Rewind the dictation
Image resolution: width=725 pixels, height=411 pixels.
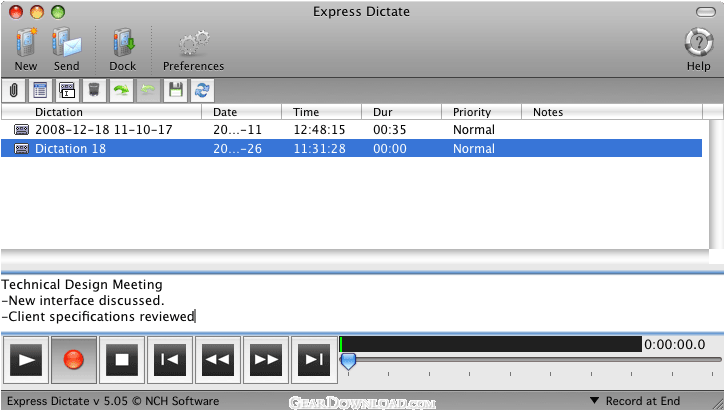pos(218,360)
